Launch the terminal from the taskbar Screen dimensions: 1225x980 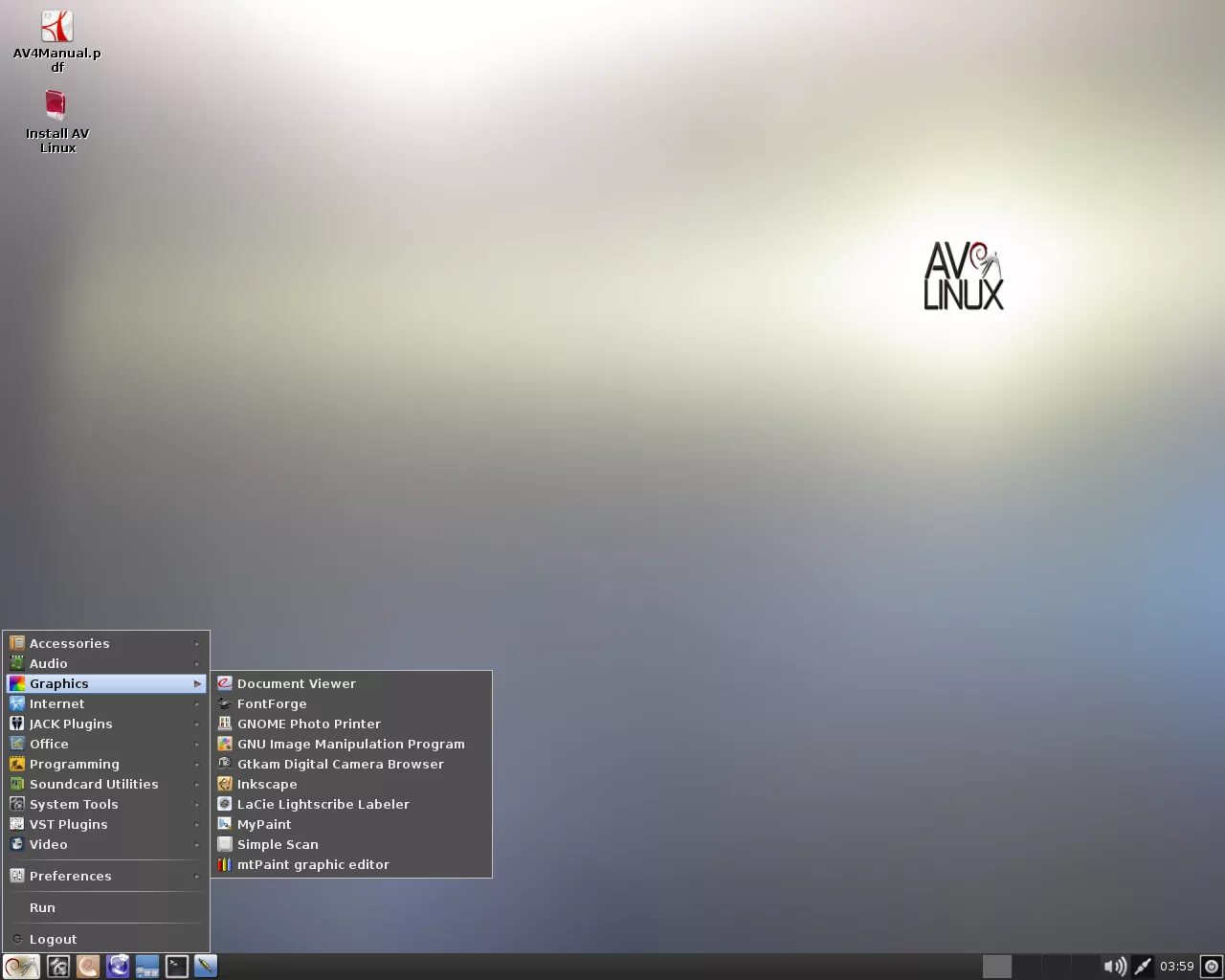coord(177,967)
